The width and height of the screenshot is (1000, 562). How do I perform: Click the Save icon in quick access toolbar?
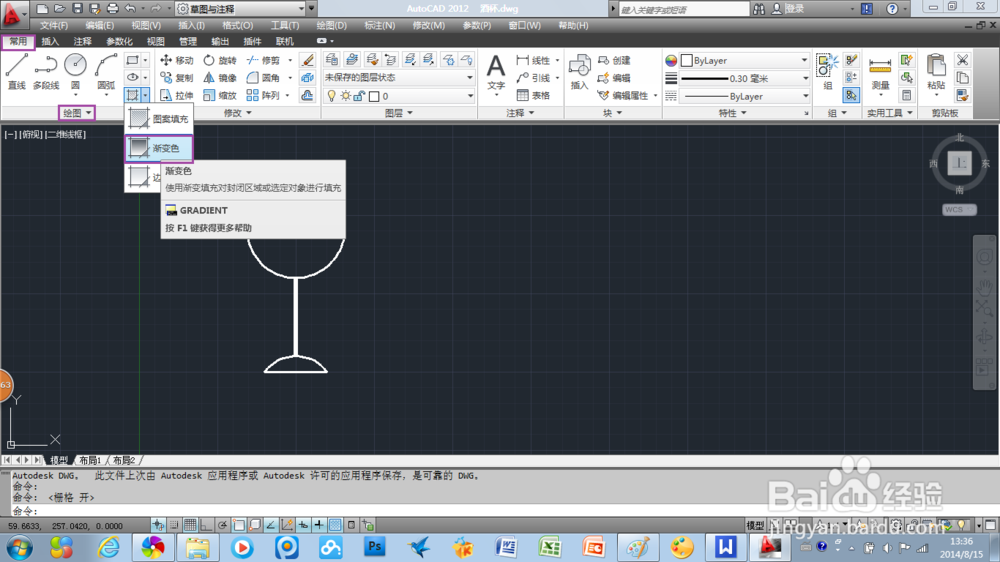click(x=77, y=9)
